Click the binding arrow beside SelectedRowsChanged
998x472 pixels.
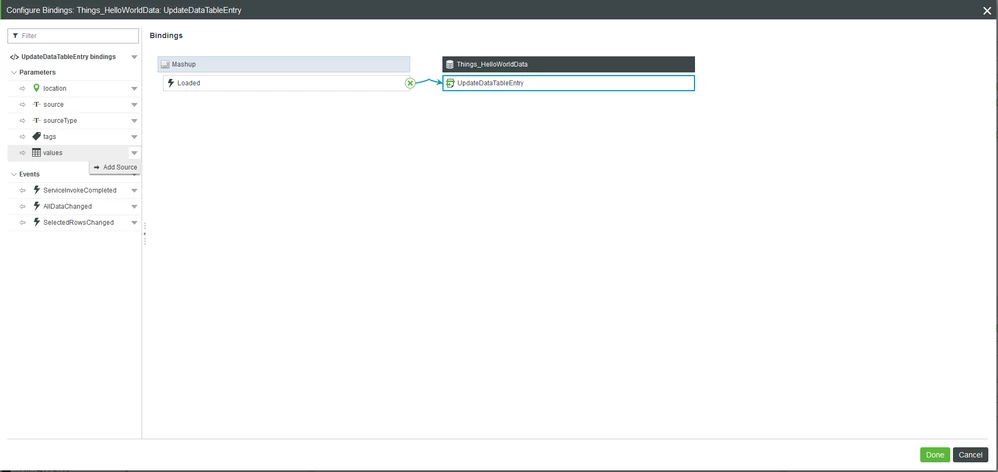click(x=22, y=223)
